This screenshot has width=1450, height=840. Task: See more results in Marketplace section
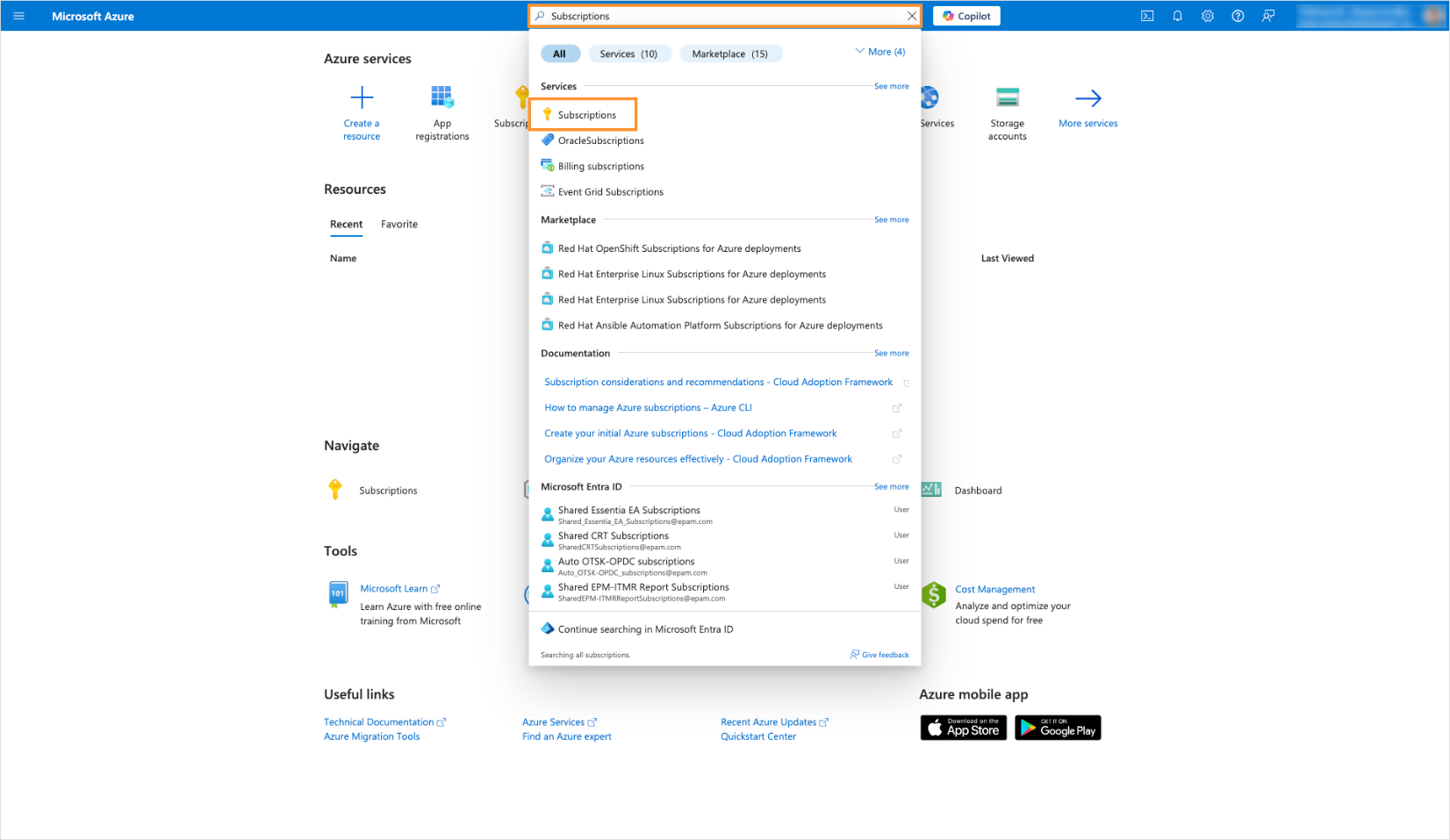[891, 219]
